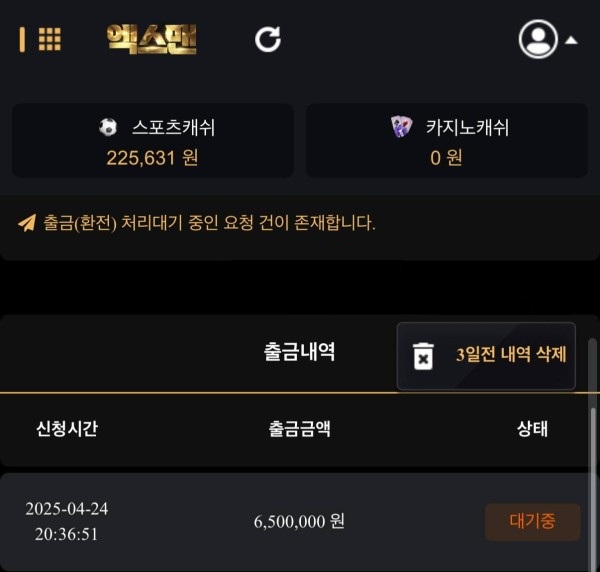Click the casino cards icon
The width and height of the screenshot is (600, 572).
click(401, 127)
